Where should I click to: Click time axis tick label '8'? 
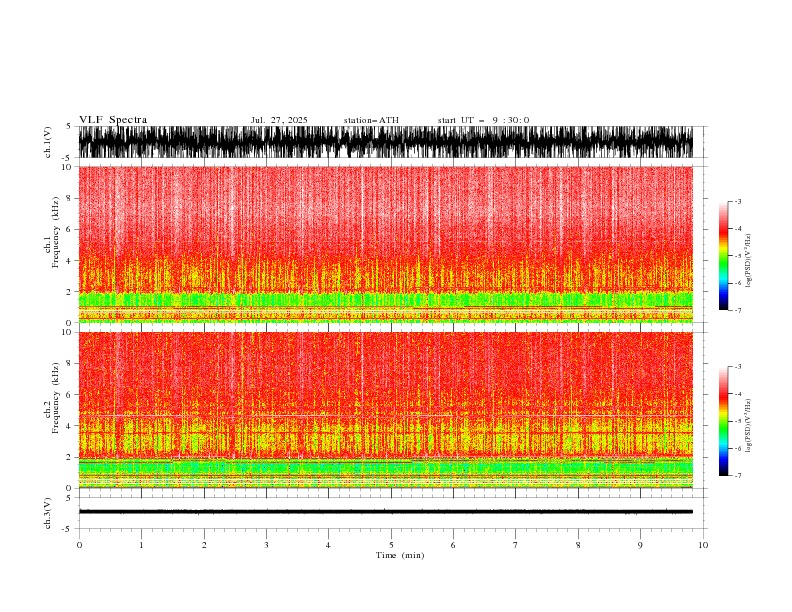(578, 545)
